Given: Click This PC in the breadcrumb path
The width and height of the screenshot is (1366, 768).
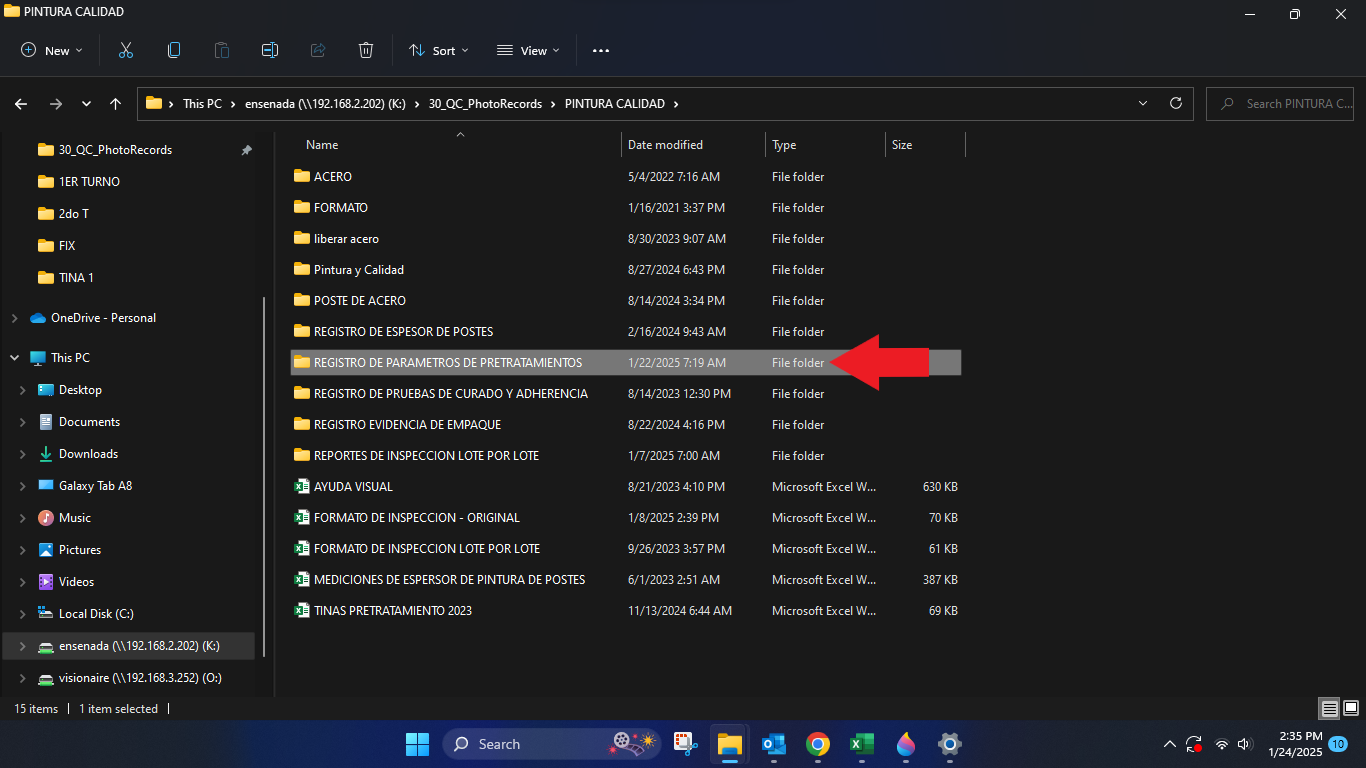Looking at the screenshot, I should tap(202, 103).
